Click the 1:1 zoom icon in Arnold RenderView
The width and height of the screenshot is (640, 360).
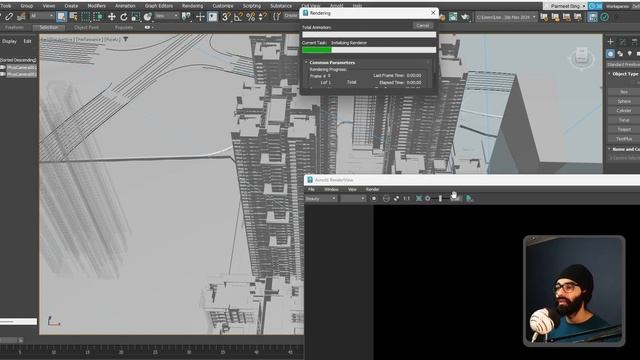click(x=407, y=198)
